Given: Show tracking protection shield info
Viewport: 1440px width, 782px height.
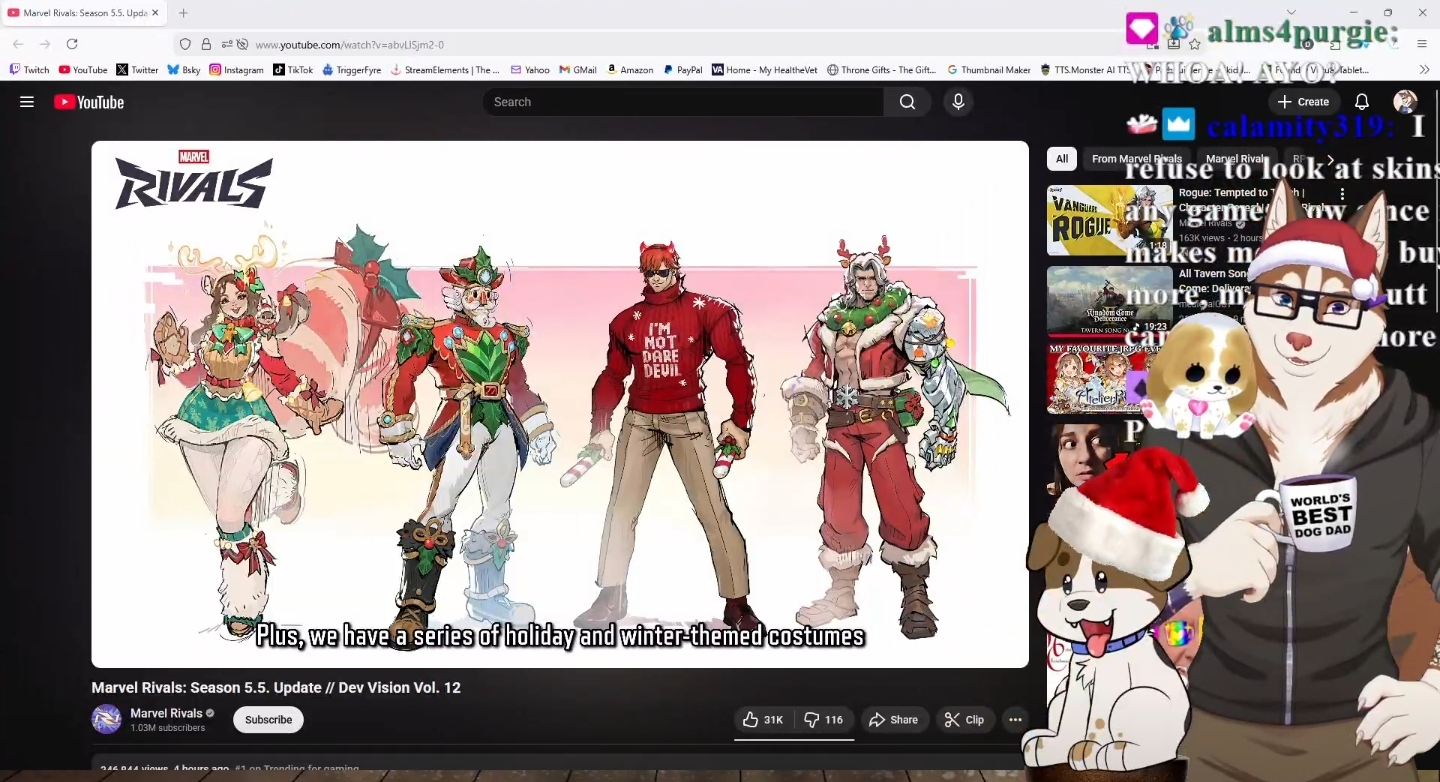Looking at the screenshot, I should 185,44.
